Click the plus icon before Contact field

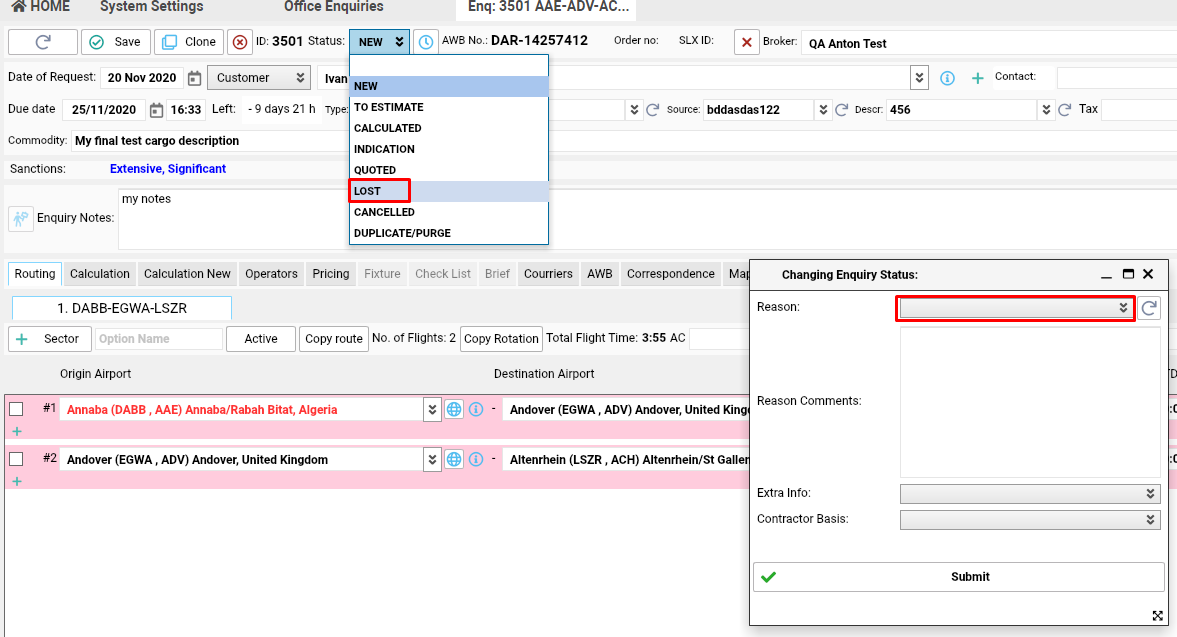pyautogui.click(x=977, y=78)
